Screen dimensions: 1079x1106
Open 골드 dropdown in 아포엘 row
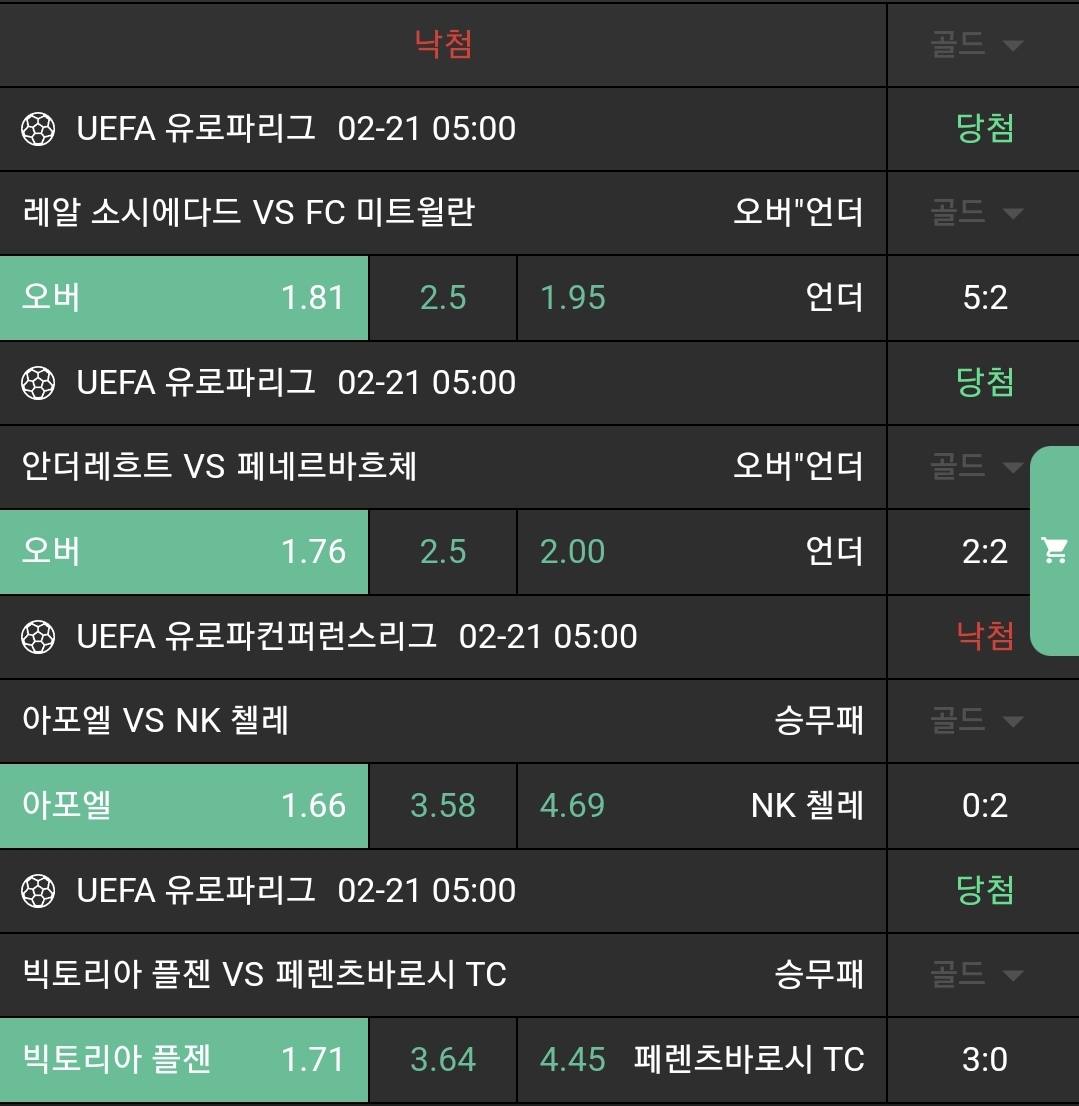pos(977,721)
